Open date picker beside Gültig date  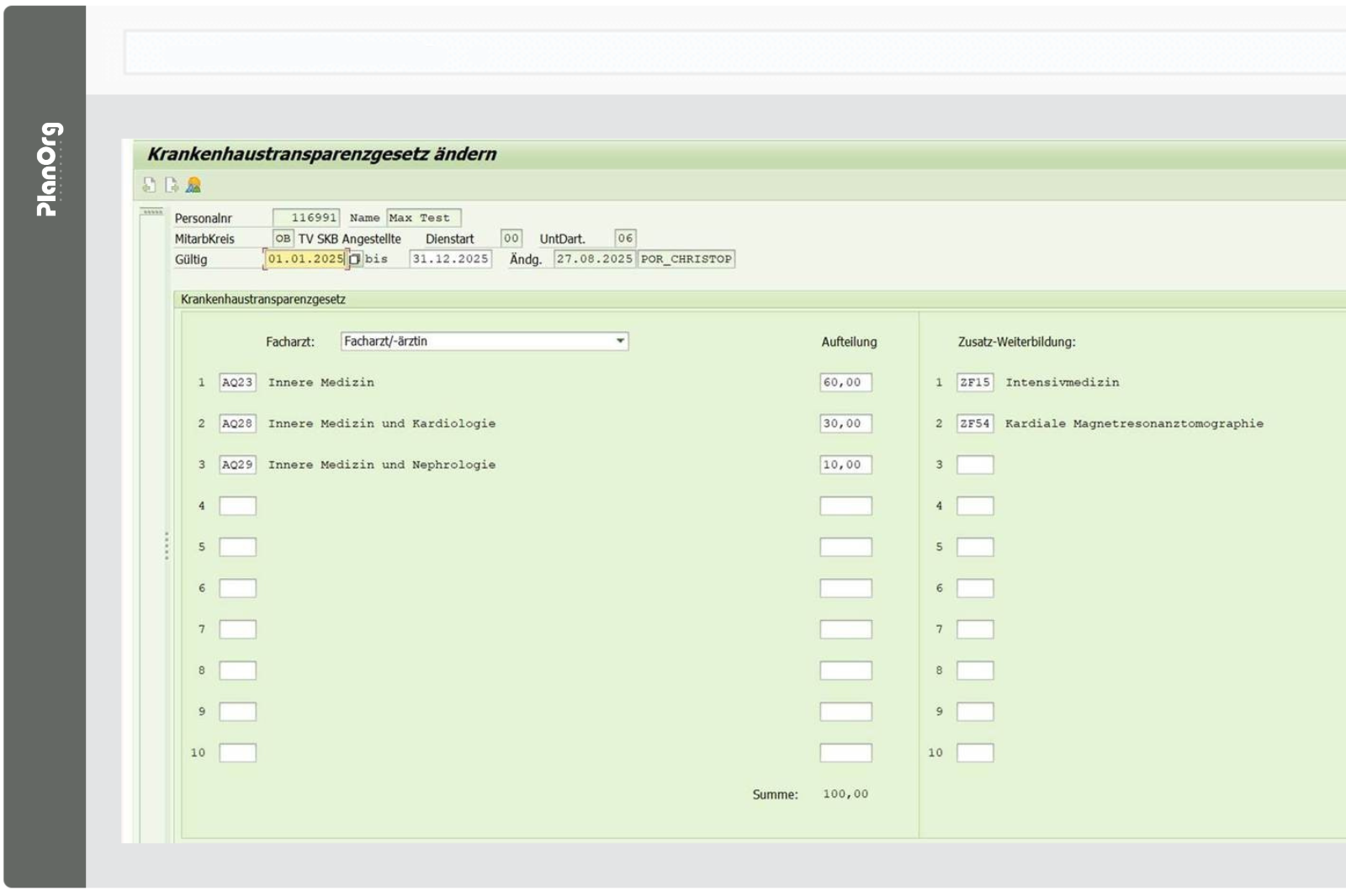tap(354, 259)
